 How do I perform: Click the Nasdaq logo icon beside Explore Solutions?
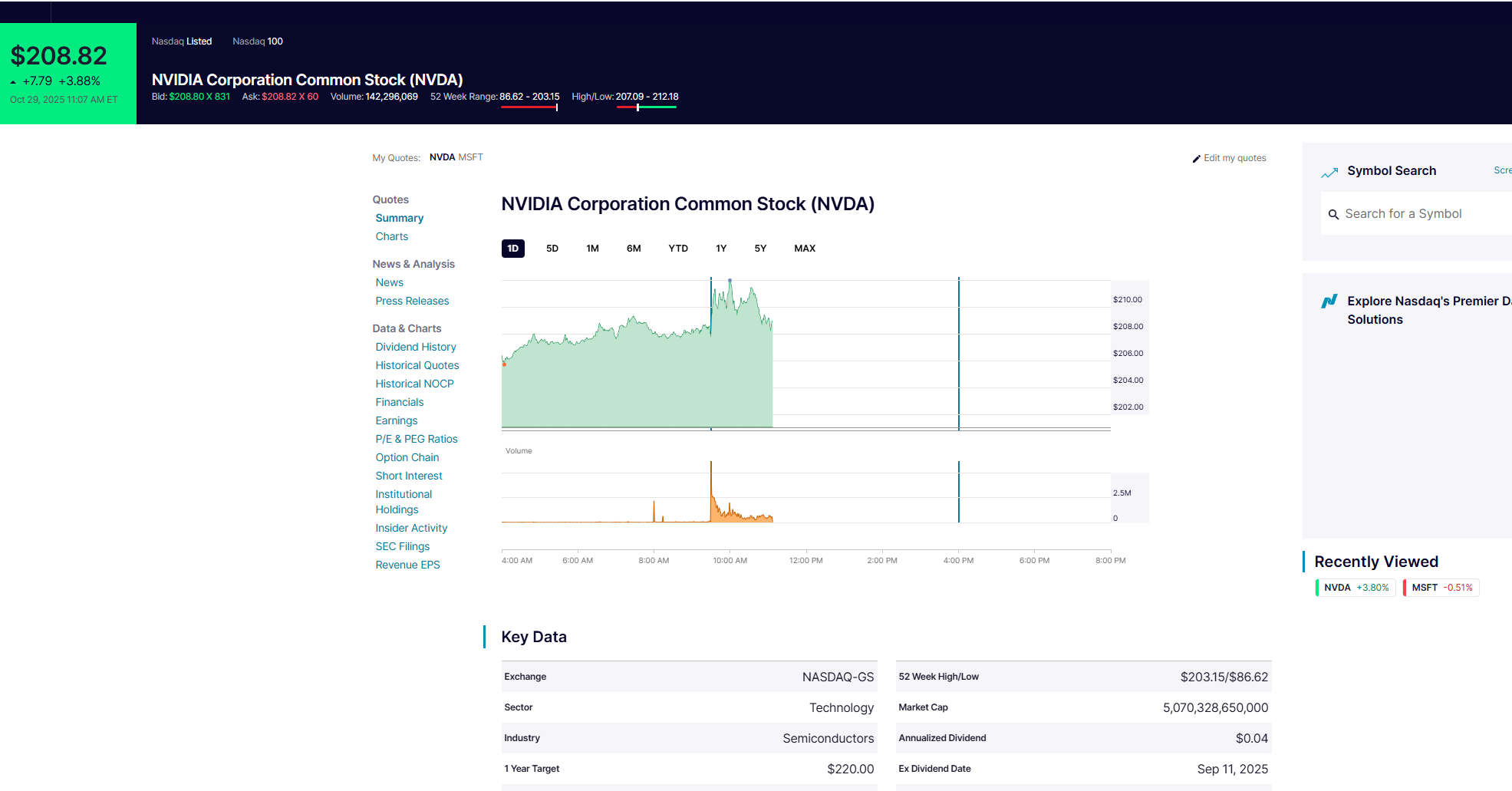pos(1329,302)
